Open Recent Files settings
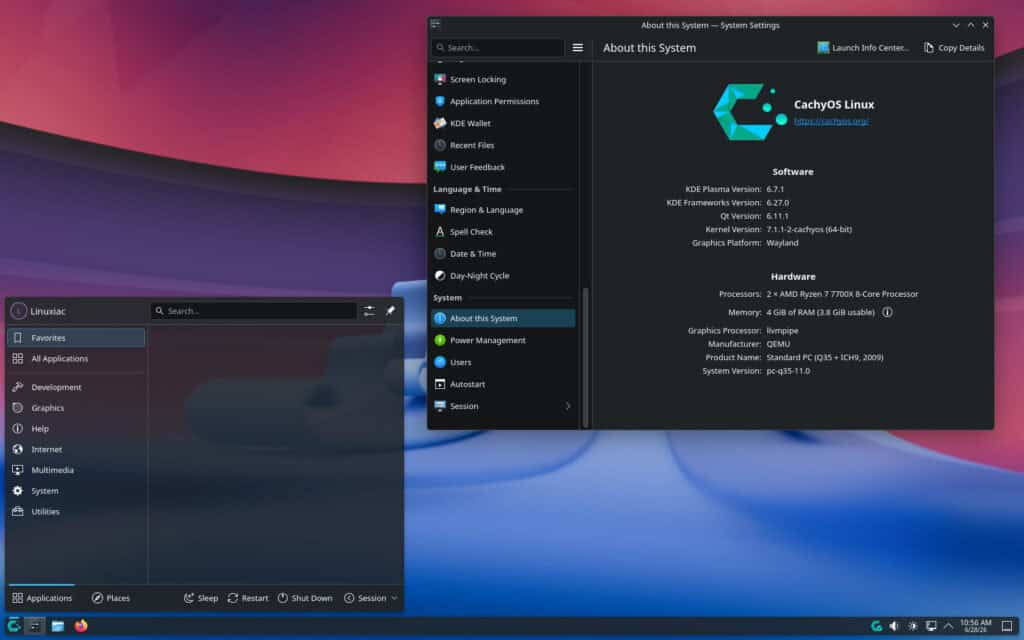Viewport: 1024px width, 640px height. pos(503,145)
